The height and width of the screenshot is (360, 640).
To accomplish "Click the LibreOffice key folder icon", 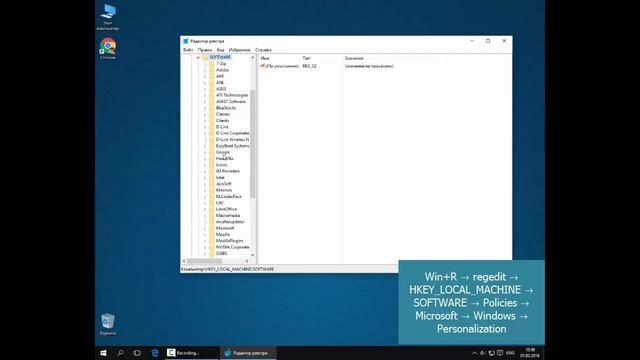I will click(x=211, y=209).
